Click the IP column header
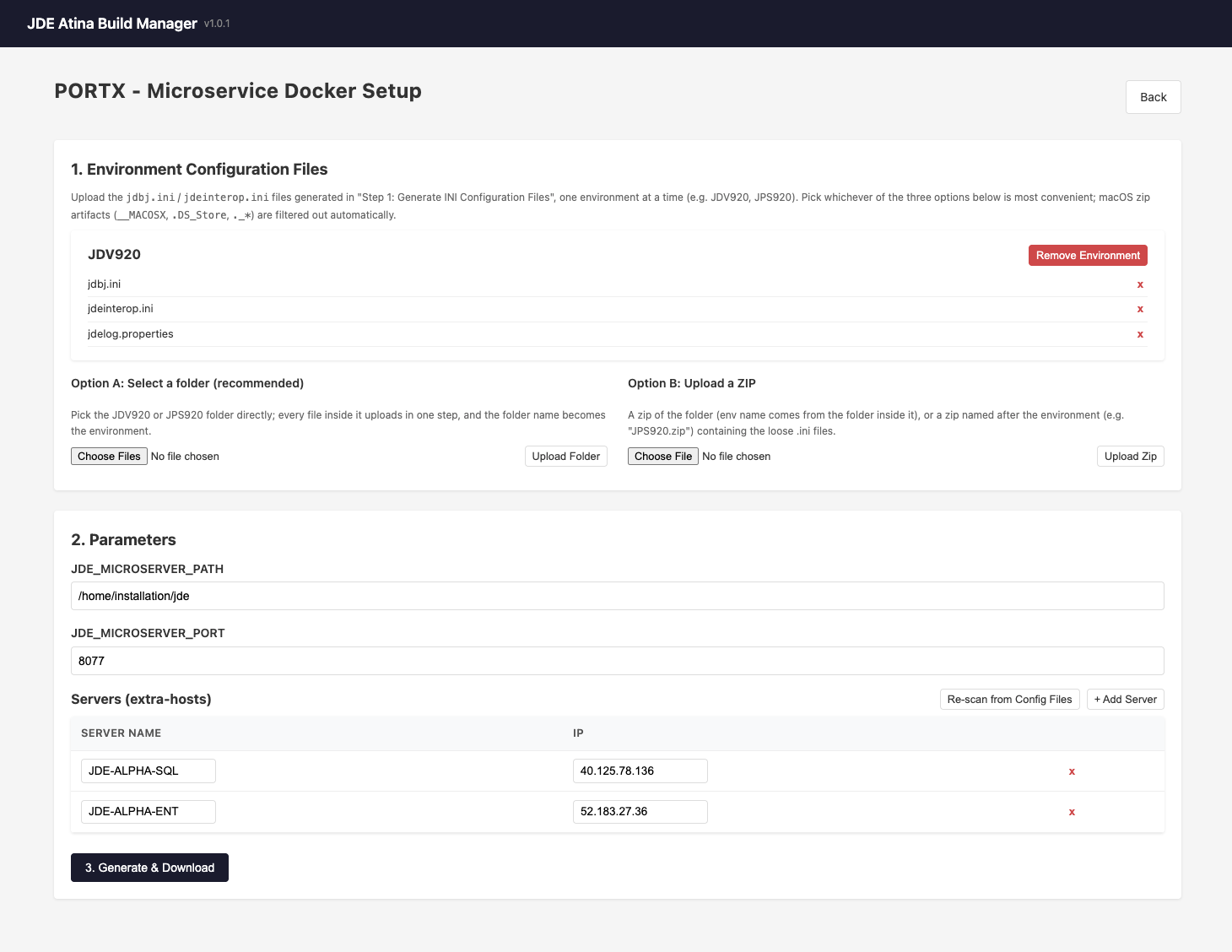The image size is (1232, 952). (x=578, y=733)
